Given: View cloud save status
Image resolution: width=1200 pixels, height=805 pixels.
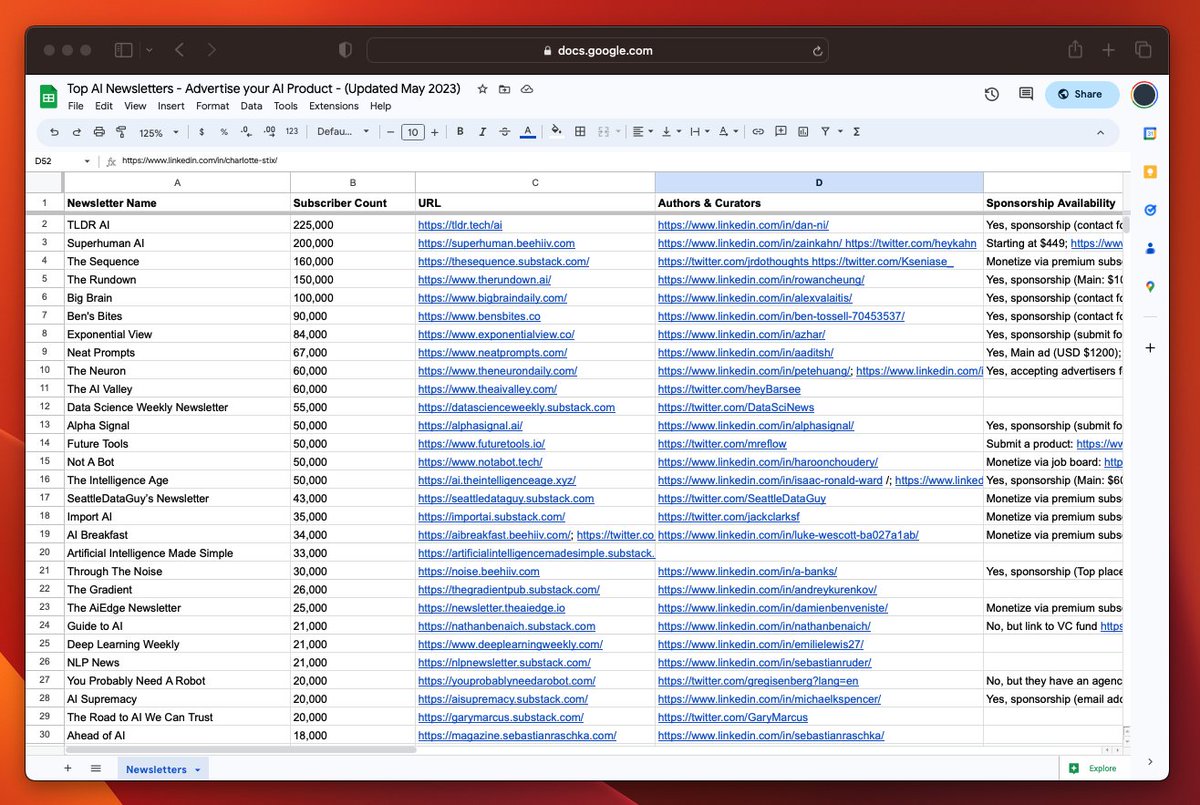Looking at the screenshot, I should [x=527, y=89].
